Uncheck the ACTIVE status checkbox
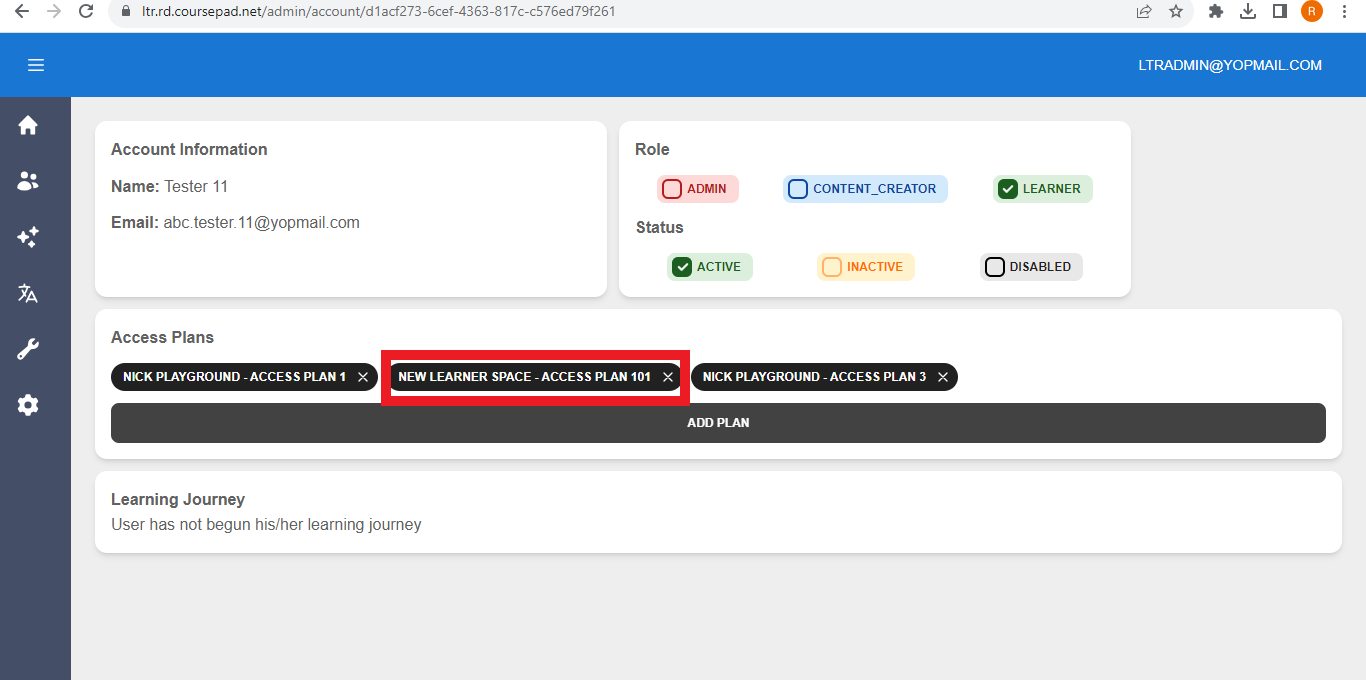Image resolution: width=1366 pixels, height=680 pixels. [681, 266]
